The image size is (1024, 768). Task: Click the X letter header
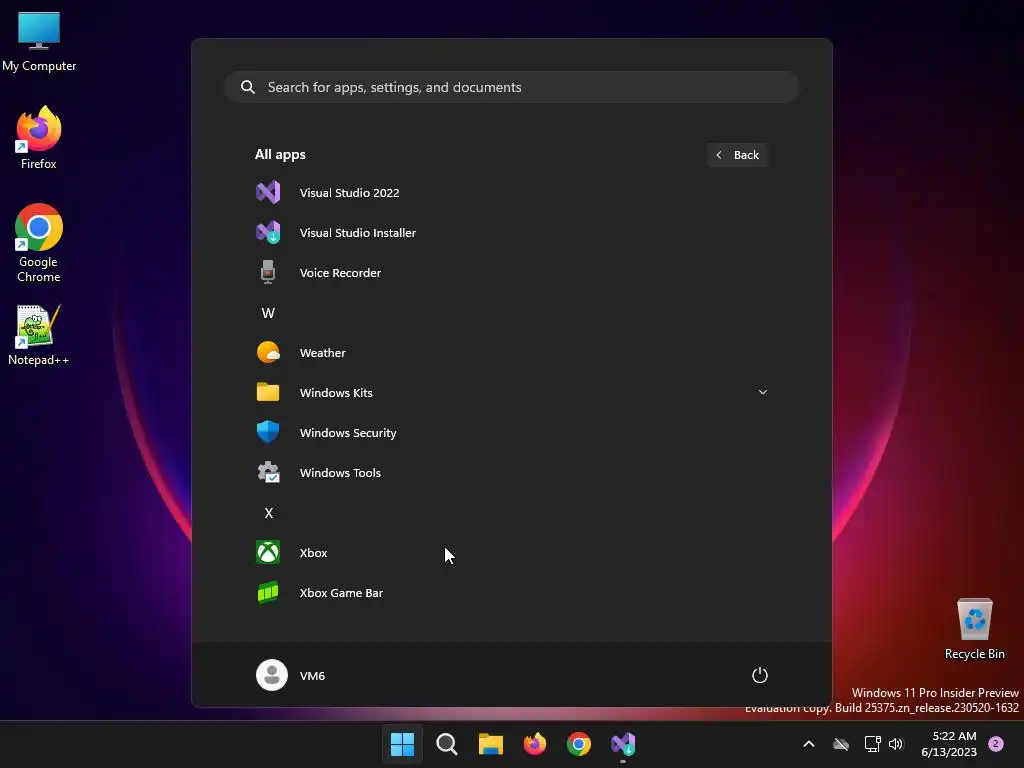(x=268, y=513)
